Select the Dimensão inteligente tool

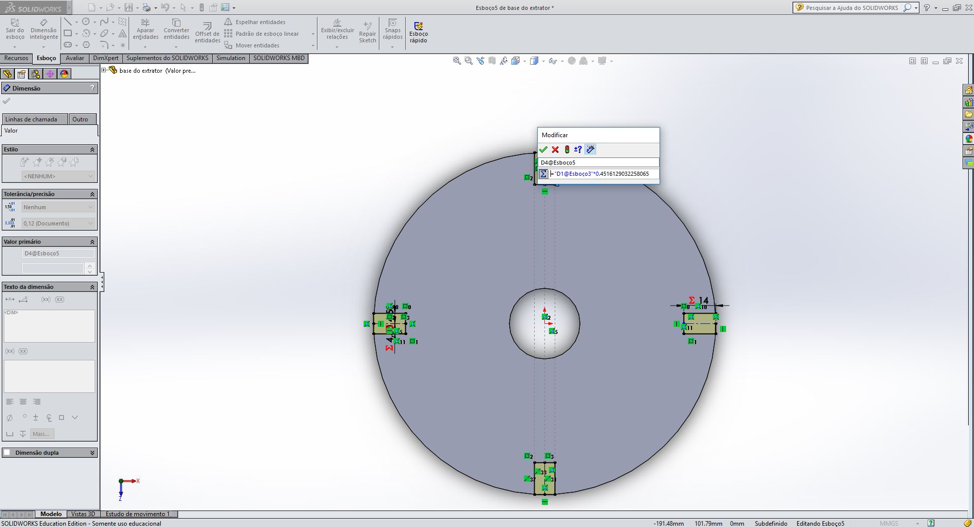point(43,30)
